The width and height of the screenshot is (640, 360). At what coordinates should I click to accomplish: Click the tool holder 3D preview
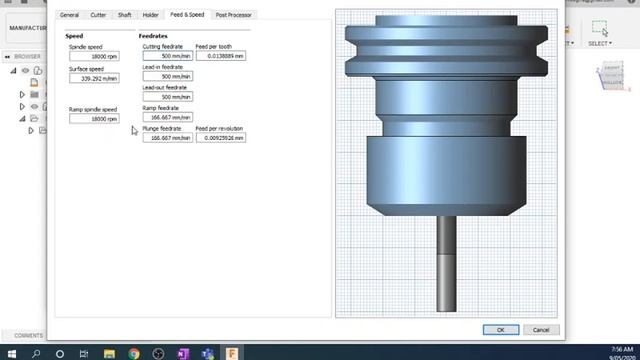coord(446,163)
